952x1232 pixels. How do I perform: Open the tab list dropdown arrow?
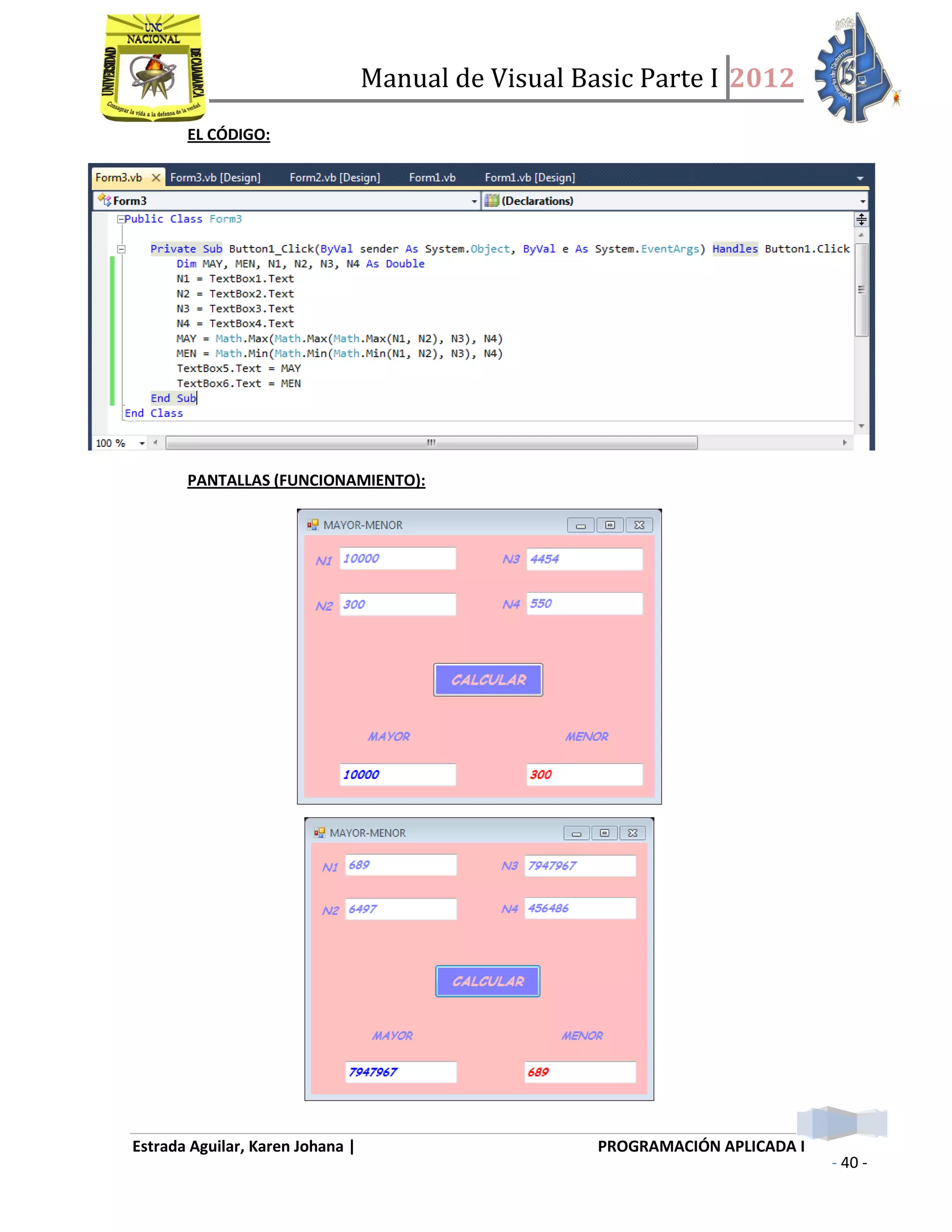[860, 178]
